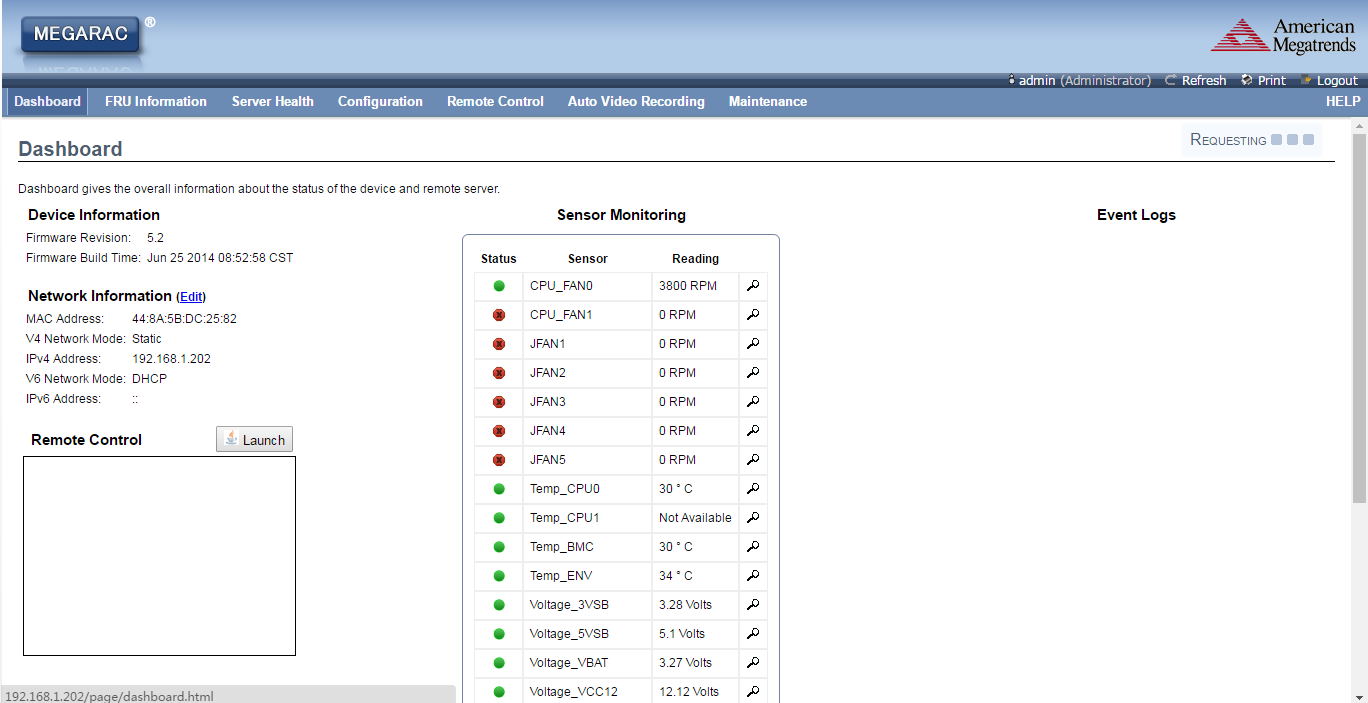1368x703 pixels.
Task: Click the MEGARAC logo
Action: point(81,34)
